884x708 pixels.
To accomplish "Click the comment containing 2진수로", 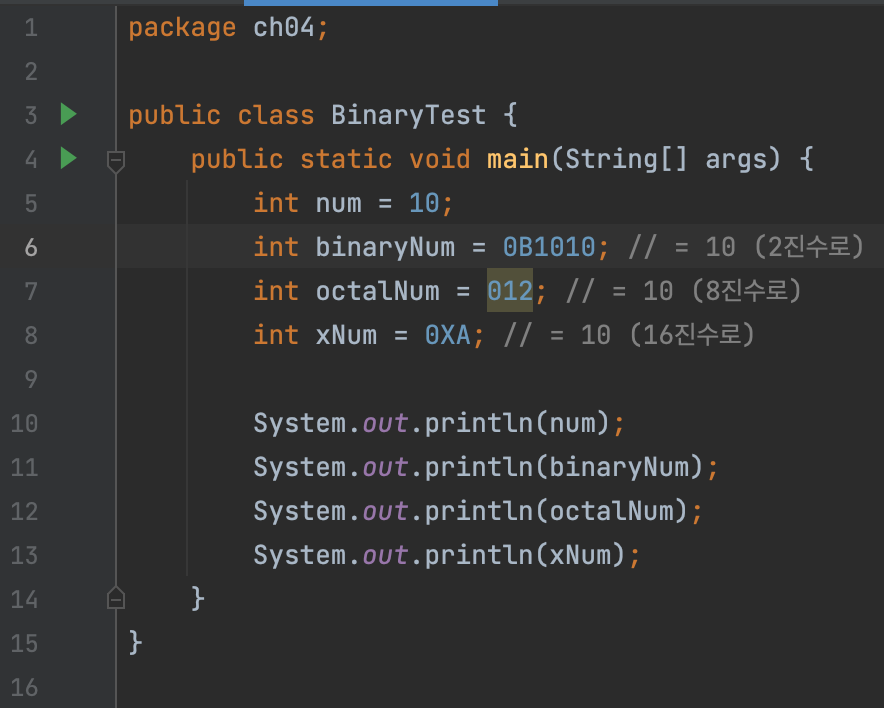I will click(x=746, y=247).
